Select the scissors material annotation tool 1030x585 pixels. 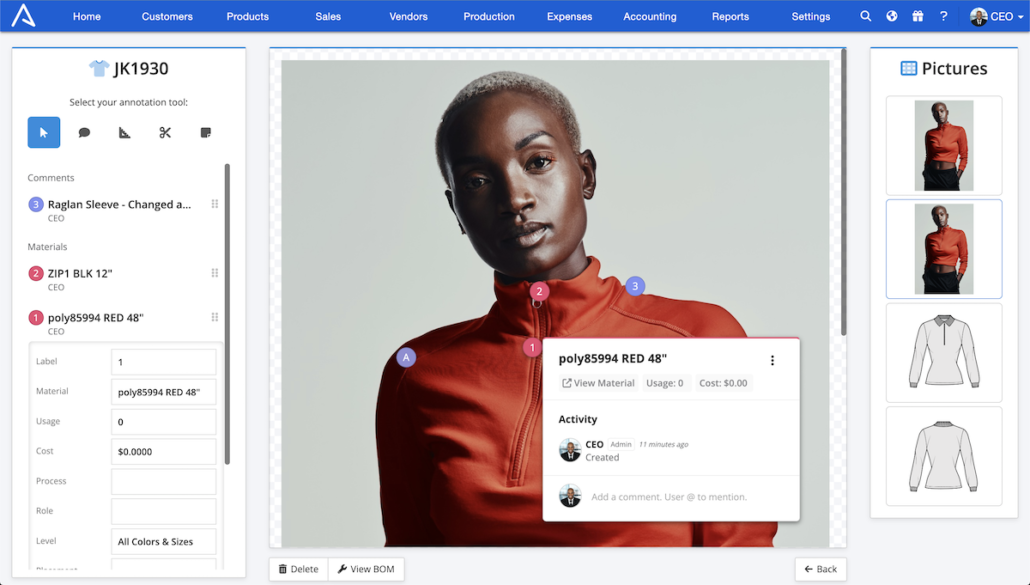point(165,133)
